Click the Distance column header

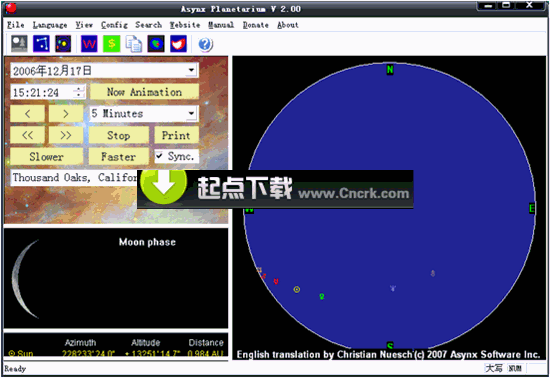[x=206, y=343]
